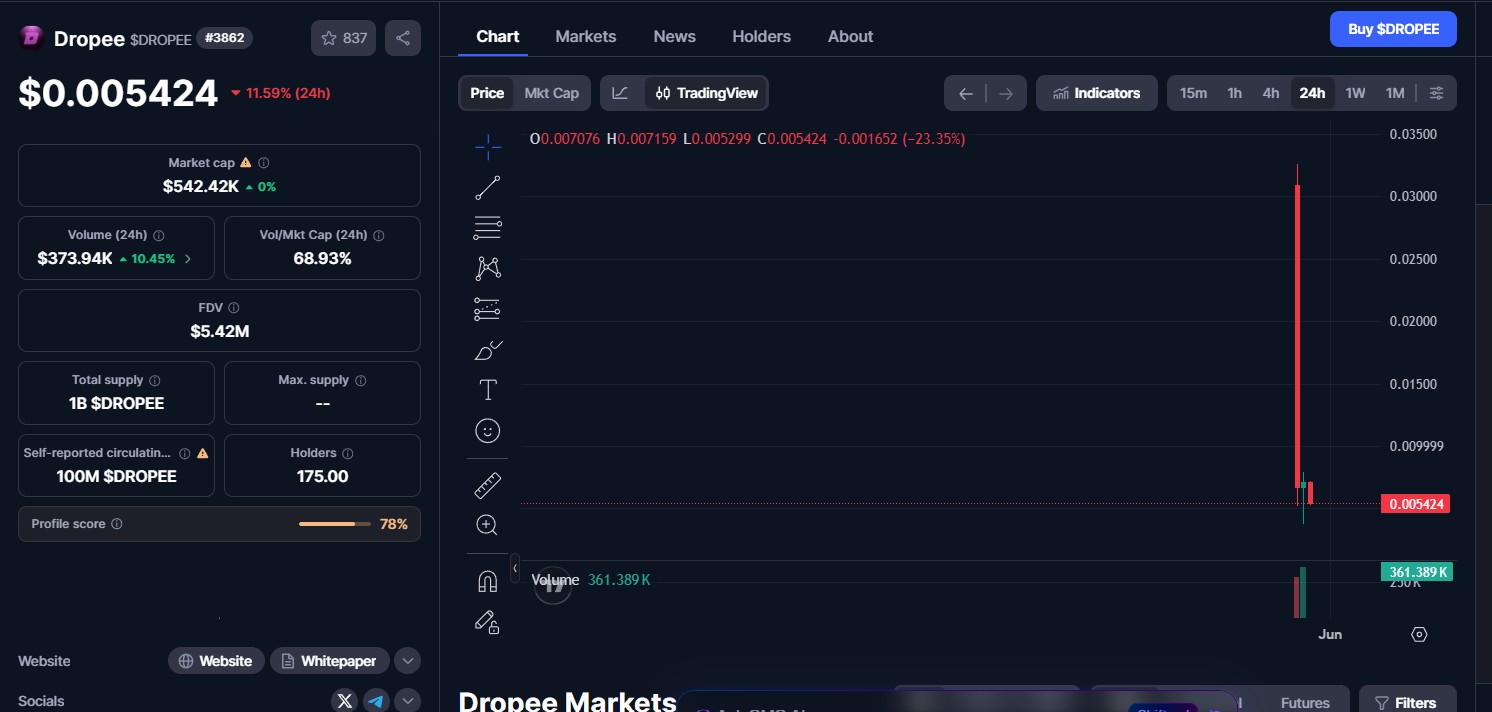Redo the chart action
The width and height of the screenshot is (1492, 712).
click(x=1006, y=93)
